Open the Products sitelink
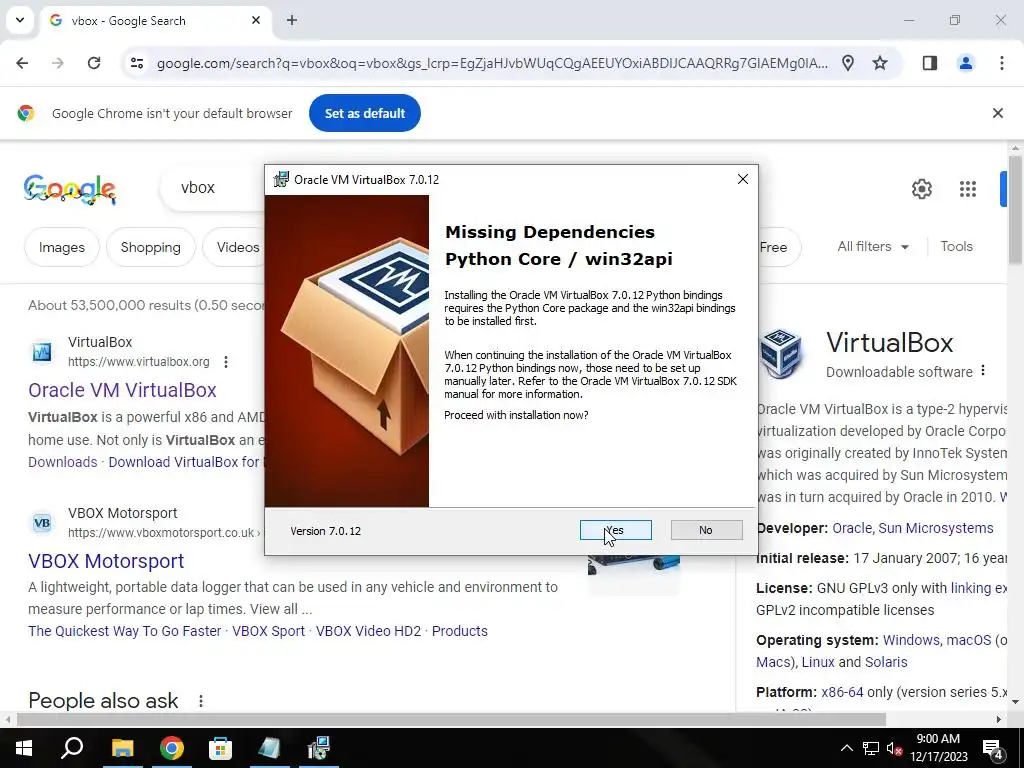The height and width of the screenshot is (768, 1024). pyautogui.click(x=460, y=631)
